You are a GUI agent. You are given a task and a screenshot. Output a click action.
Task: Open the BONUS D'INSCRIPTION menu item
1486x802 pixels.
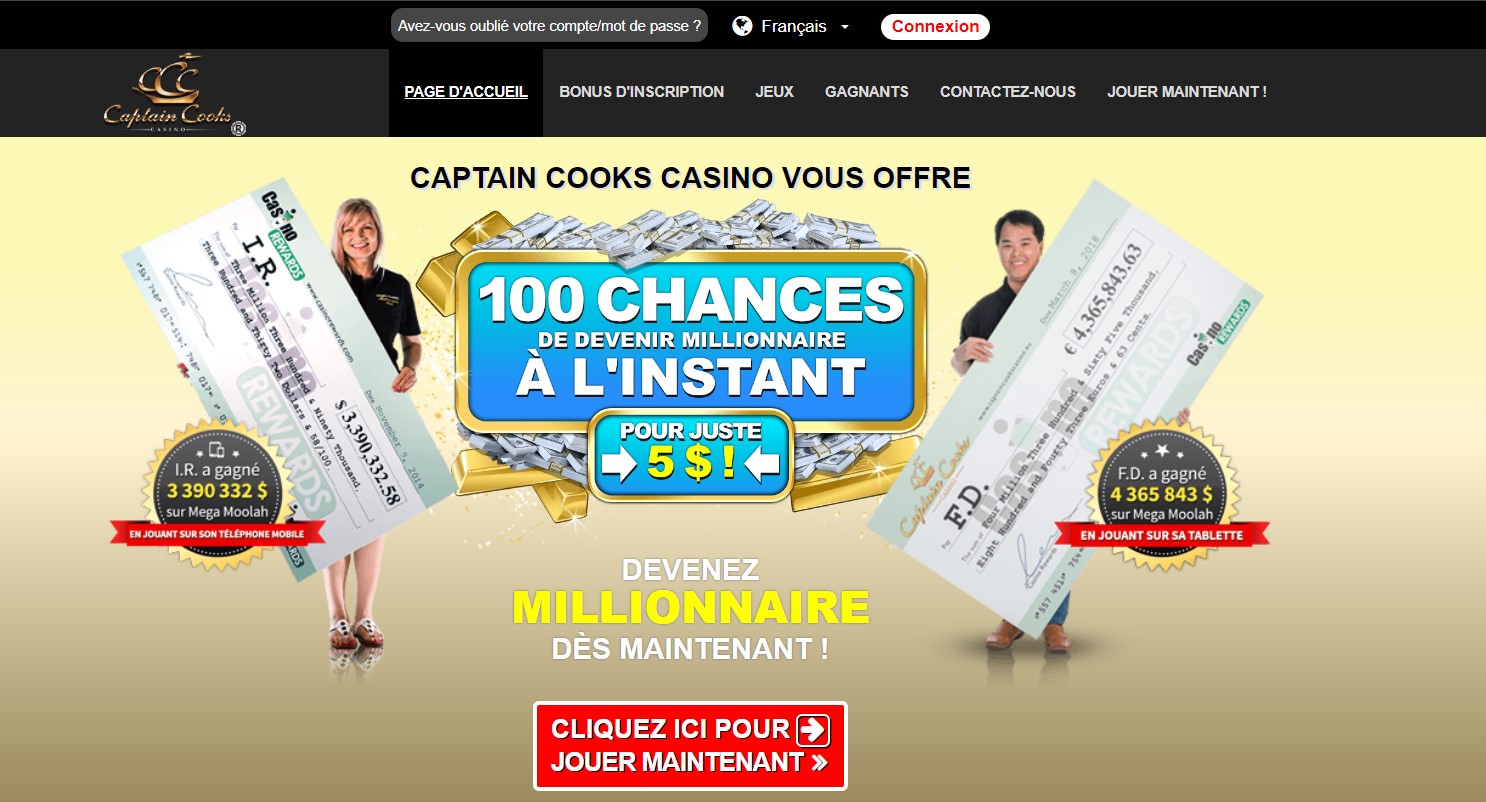[x=641, y=92]
